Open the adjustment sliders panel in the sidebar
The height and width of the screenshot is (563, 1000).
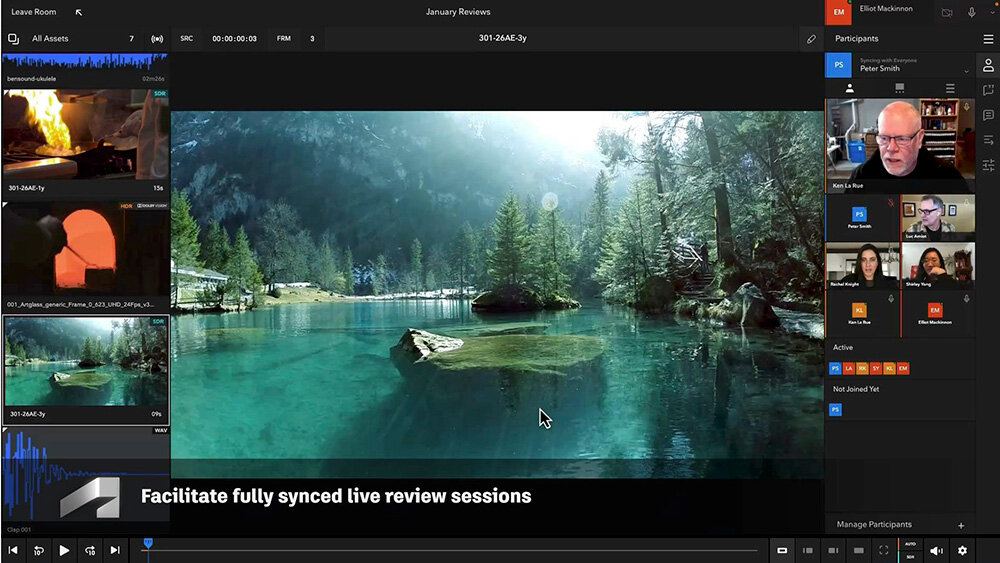click(x=988, y=165)
